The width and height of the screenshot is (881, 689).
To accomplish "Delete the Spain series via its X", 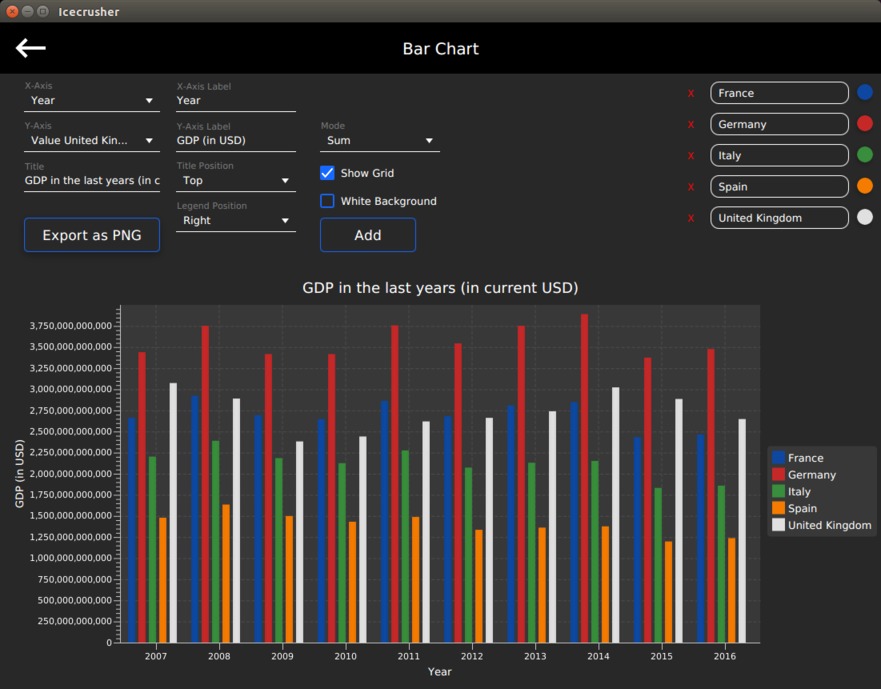I will tap(691, 187).
